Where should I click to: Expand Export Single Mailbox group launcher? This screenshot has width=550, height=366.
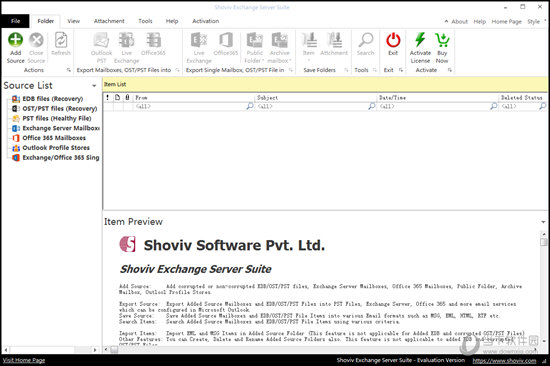290,70
